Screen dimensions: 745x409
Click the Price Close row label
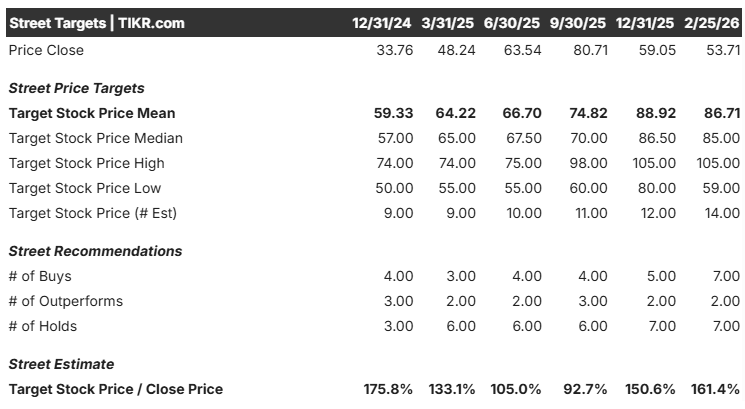click(46, 50)
